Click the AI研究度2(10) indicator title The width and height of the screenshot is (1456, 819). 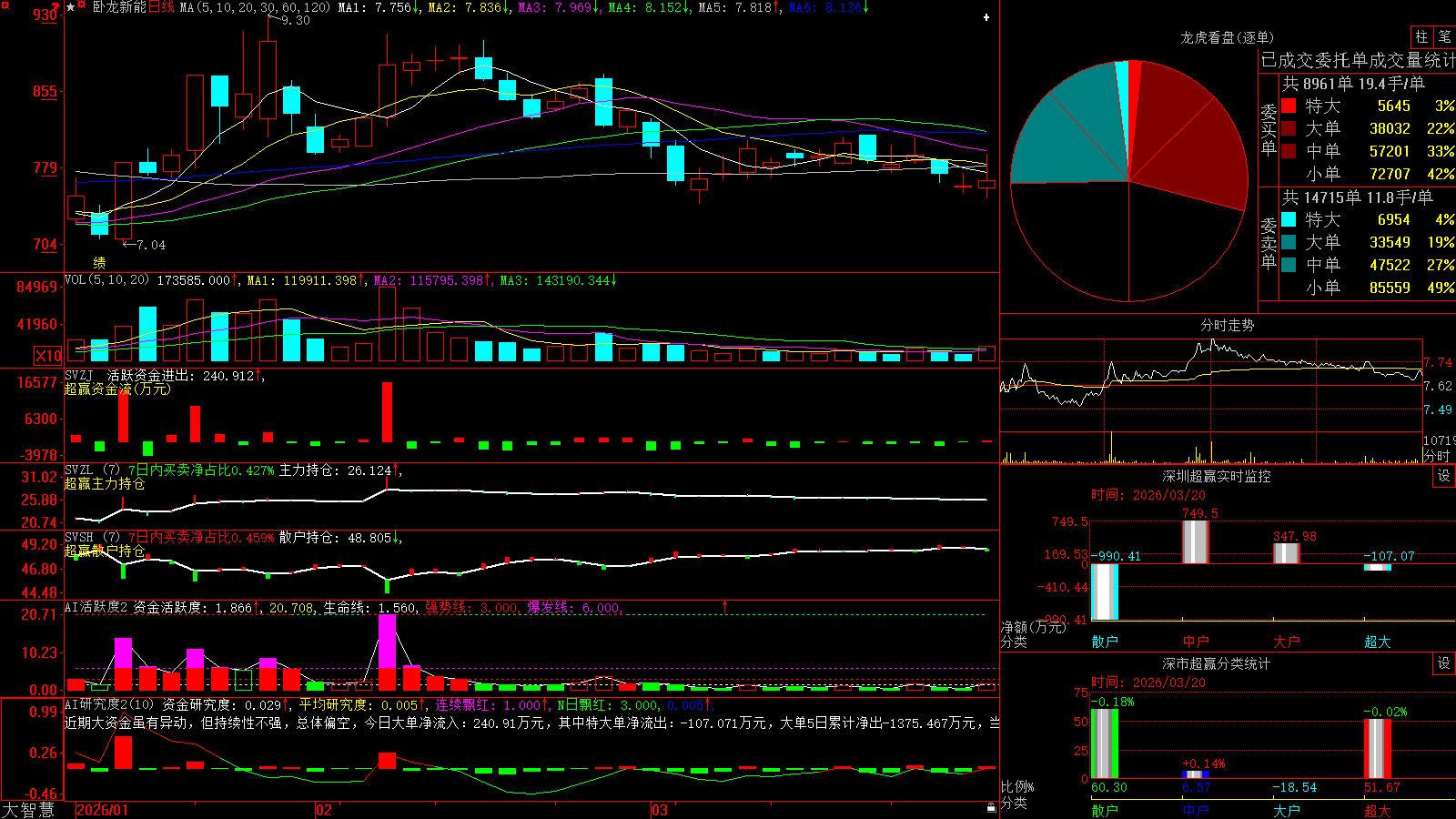click(109, 704)
